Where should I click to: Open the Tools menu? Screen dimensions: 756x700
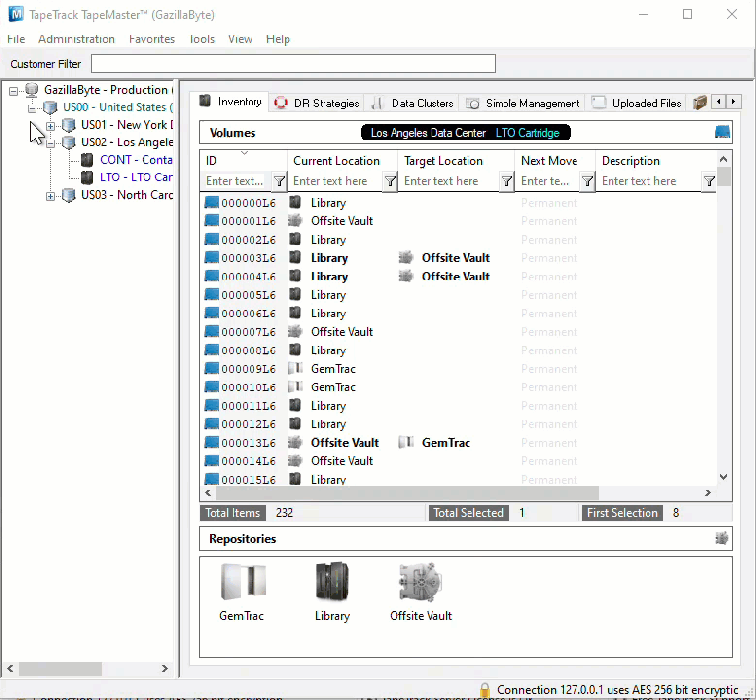coord(202,39)
